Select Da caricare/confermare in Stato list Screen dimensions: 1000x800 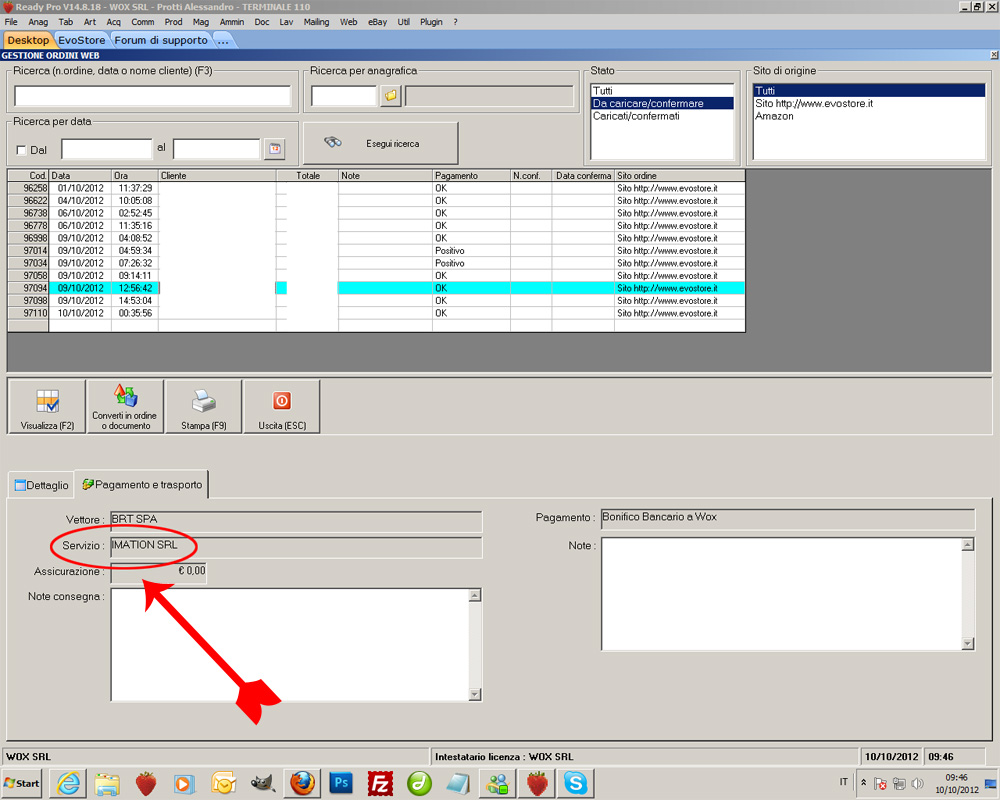point(662,103)
